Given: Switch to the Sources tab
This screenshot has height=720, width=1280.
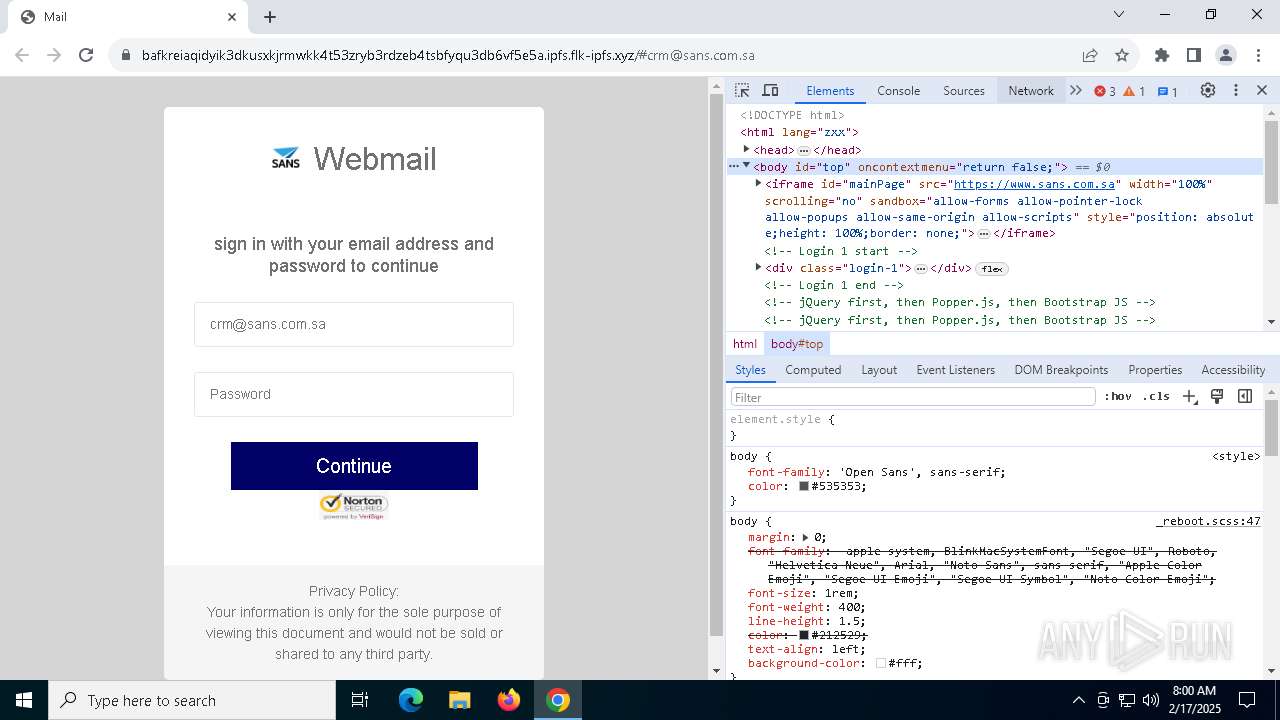Looking at the screenshot, I should click(x=964, y=90).
